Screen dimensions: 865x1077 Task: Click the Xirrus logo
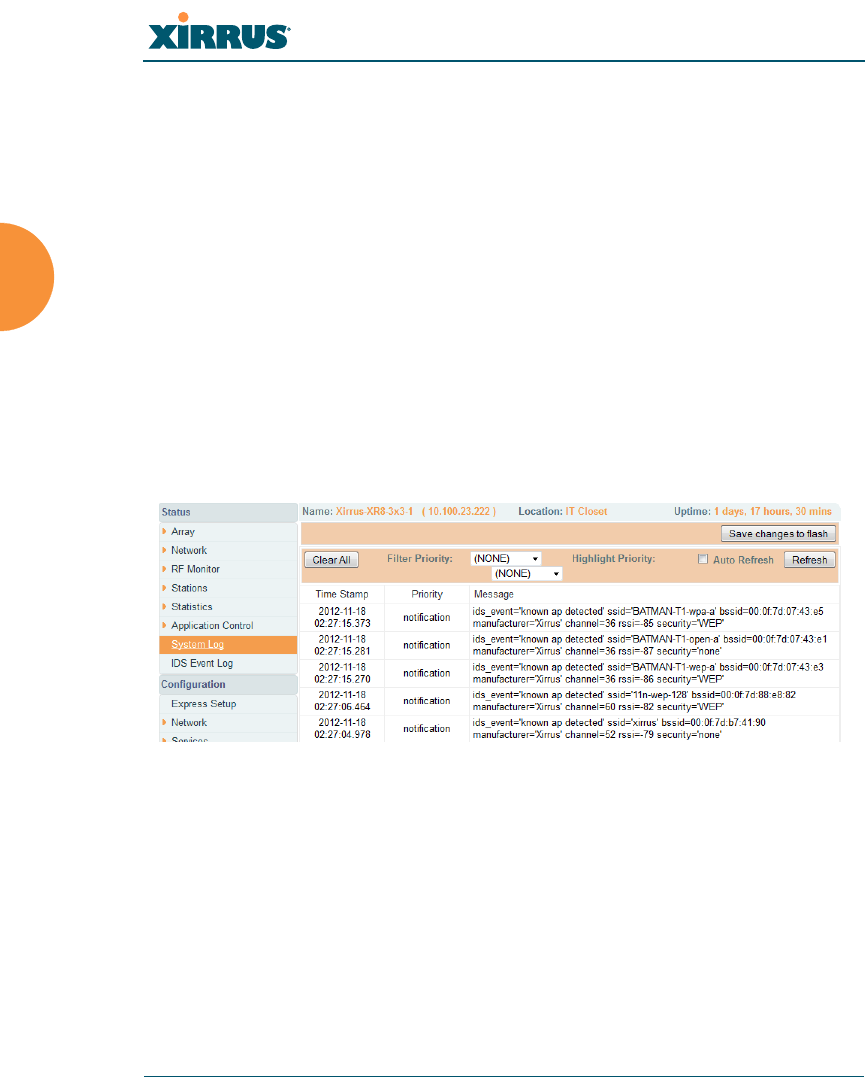(x=219, y=32)
